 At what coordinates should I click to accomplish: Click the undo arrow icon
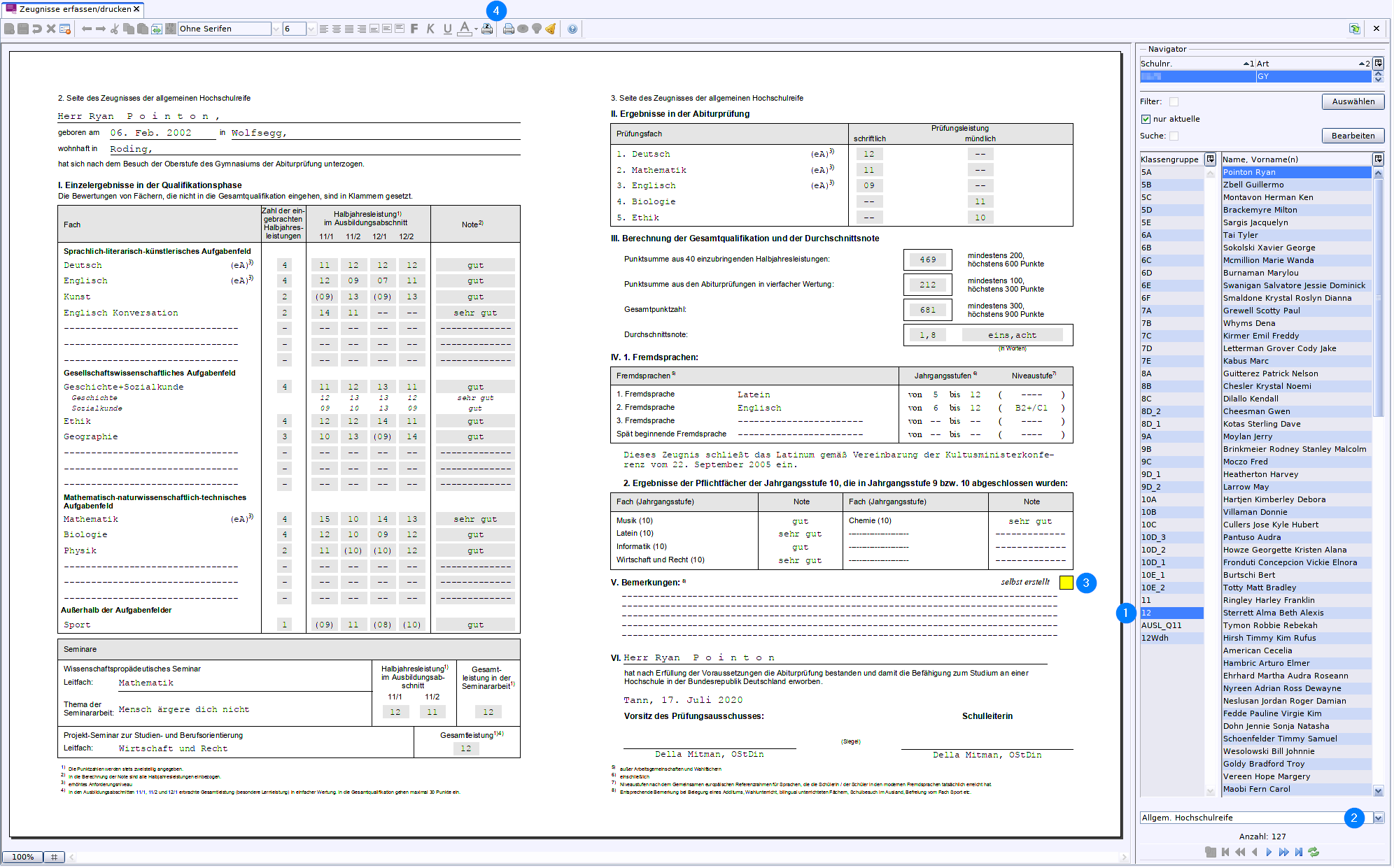click(x=37, y=29)
